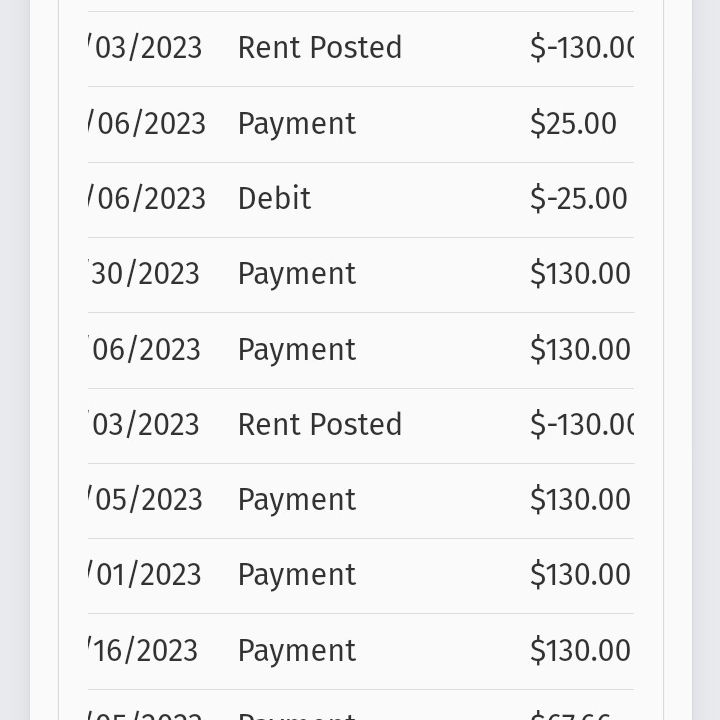Select the Payment label in the 30/2023 row
This screenshot has width=720, height=720.
click(x=297, y=275)
